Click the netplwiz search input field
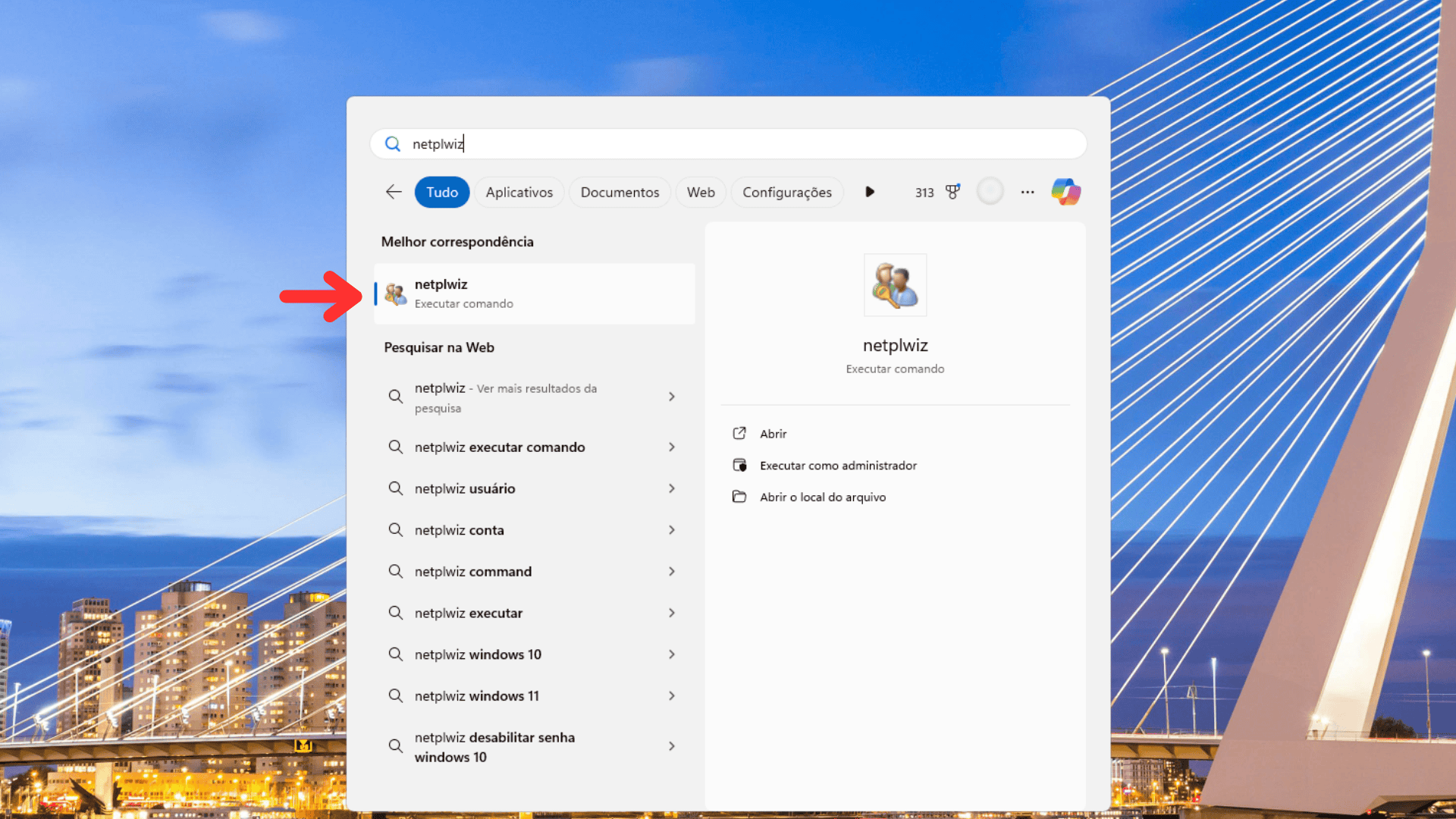The width and height of the screenshot is (1456, 819). tap(728, 144)
